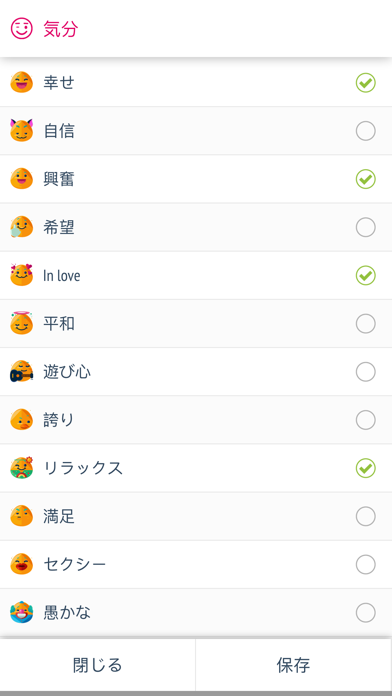Check the 誇り mood circle

point(365,420)
